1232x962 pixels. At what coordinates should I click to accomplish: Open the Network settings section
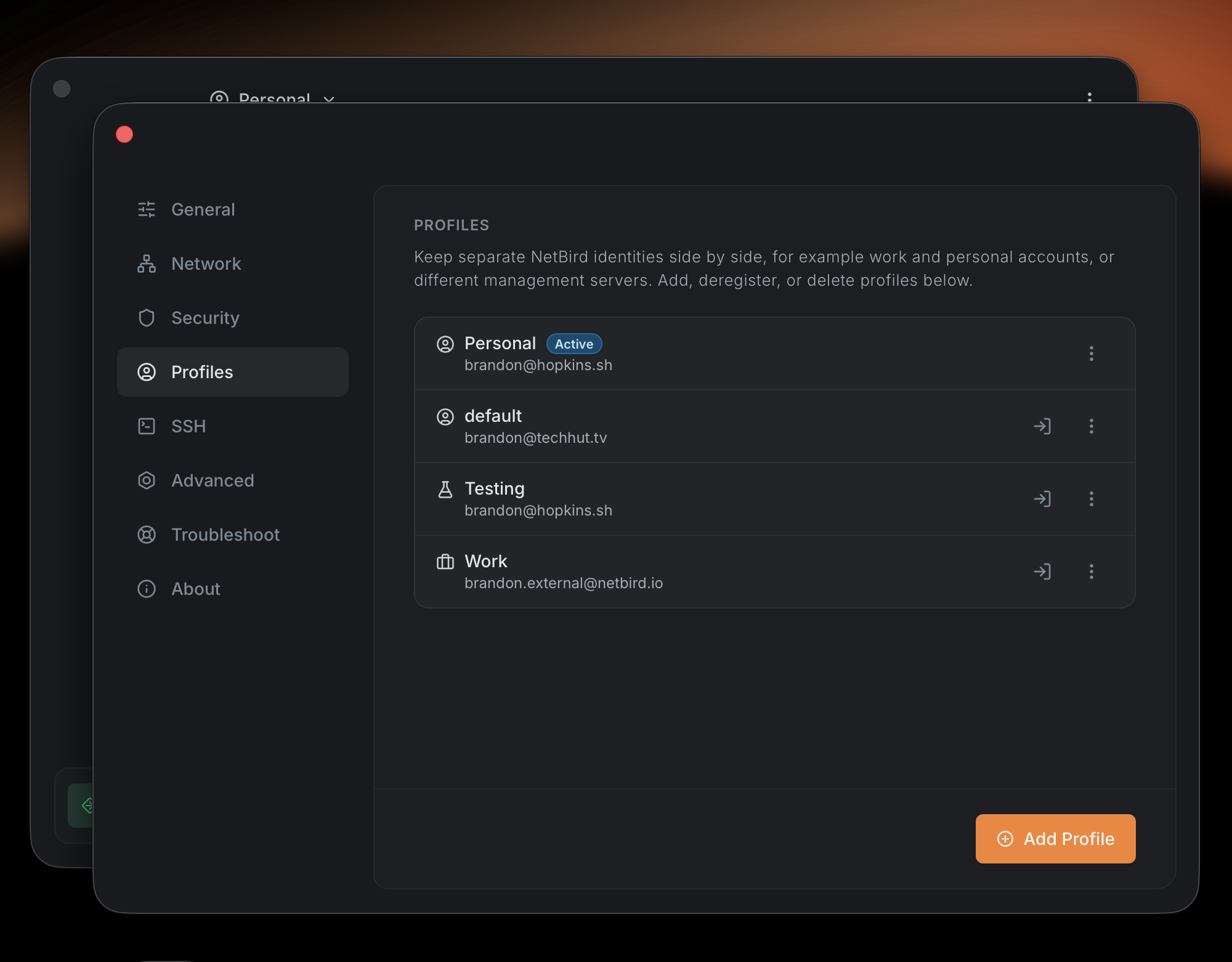point(233,264)
